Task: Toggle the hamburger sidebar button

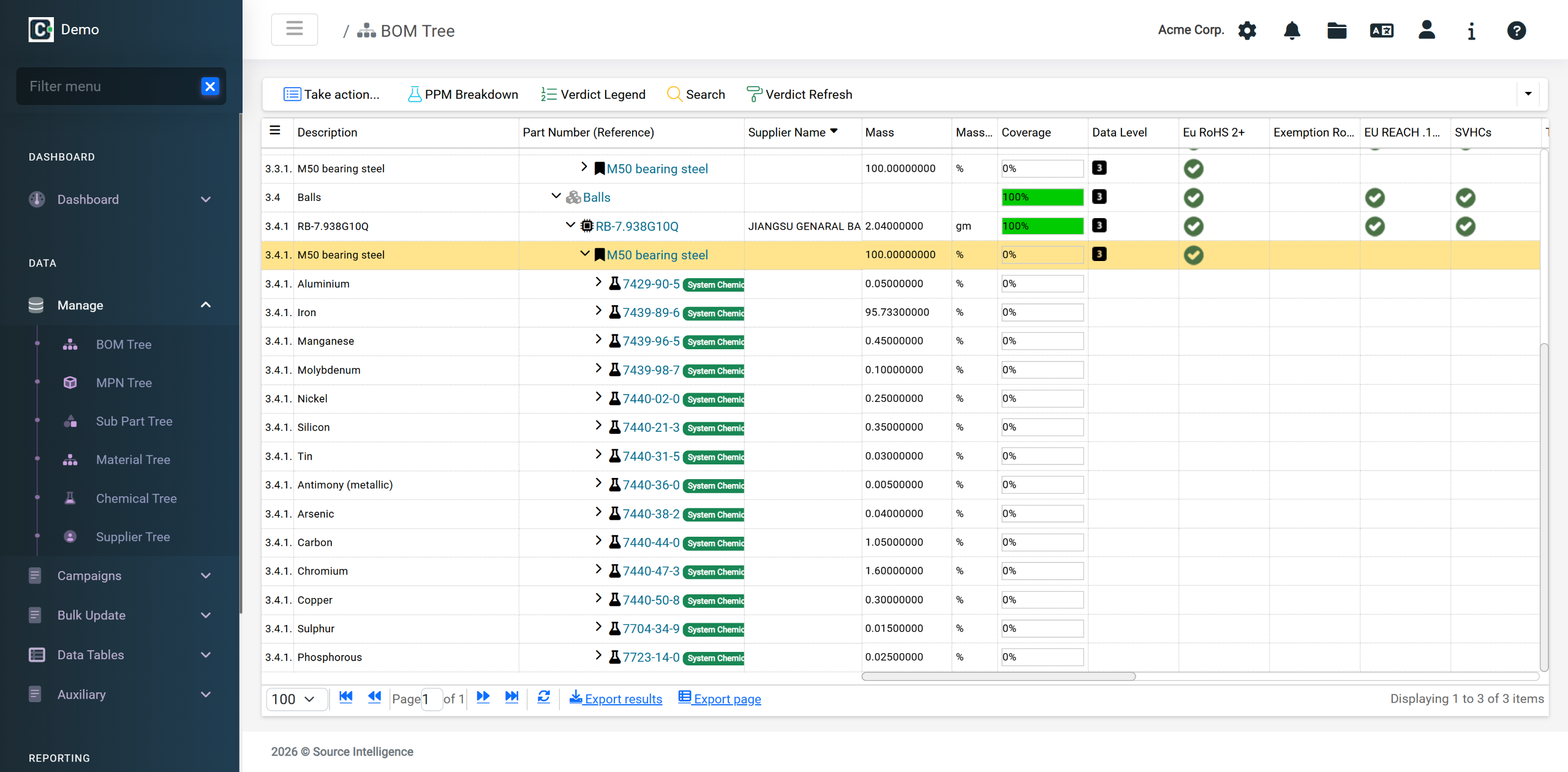Action: pyautogui.click(x=295, y=29)
